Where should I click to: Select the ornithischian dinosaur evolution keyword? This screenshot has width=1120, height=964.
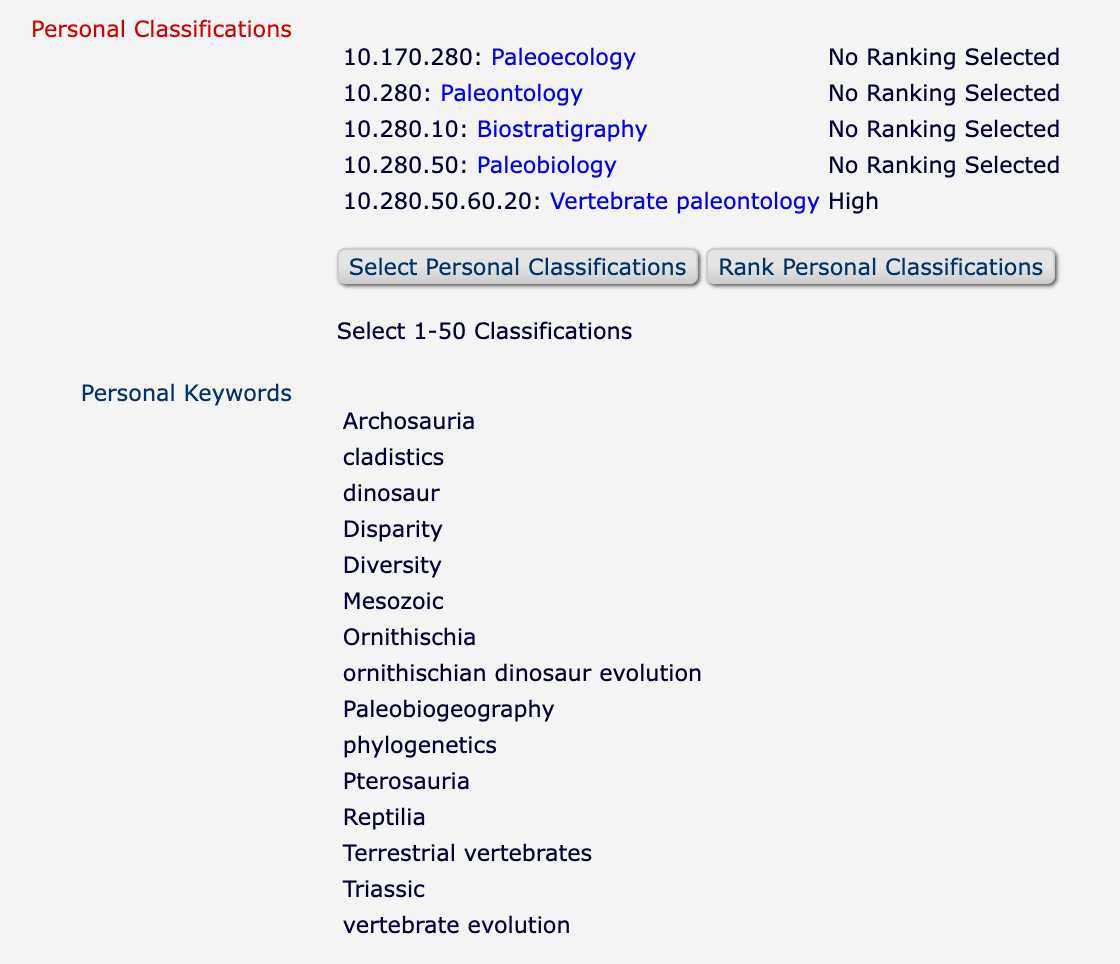522,673
